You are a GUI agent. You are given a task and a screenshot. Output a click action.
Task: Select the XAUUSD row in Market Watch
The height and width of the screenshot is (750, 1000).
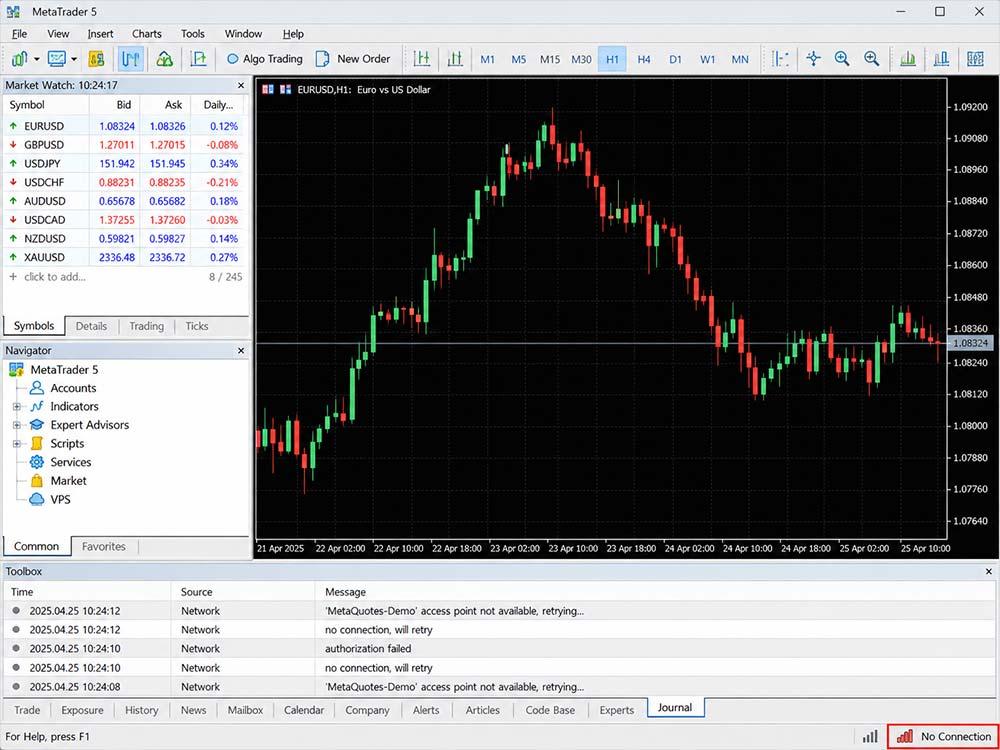pos(124,258)
